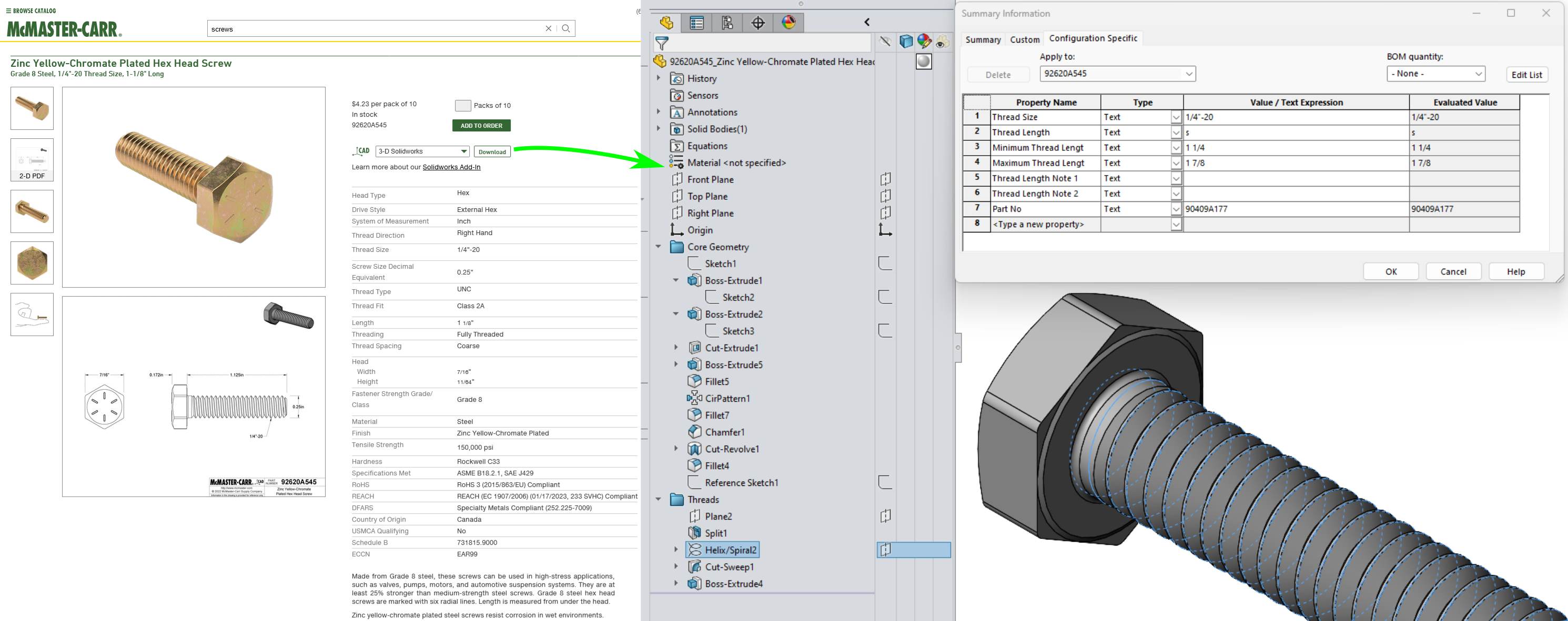This screenshot has height=621, width=1568.
Task: Open the 2-D PDF thumbnail
Action: [32, 160]
